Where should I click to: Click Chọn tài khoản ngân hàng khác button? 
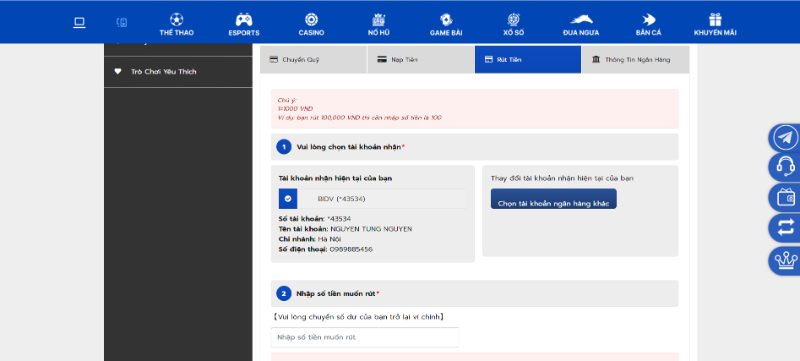tap(554, 199)
